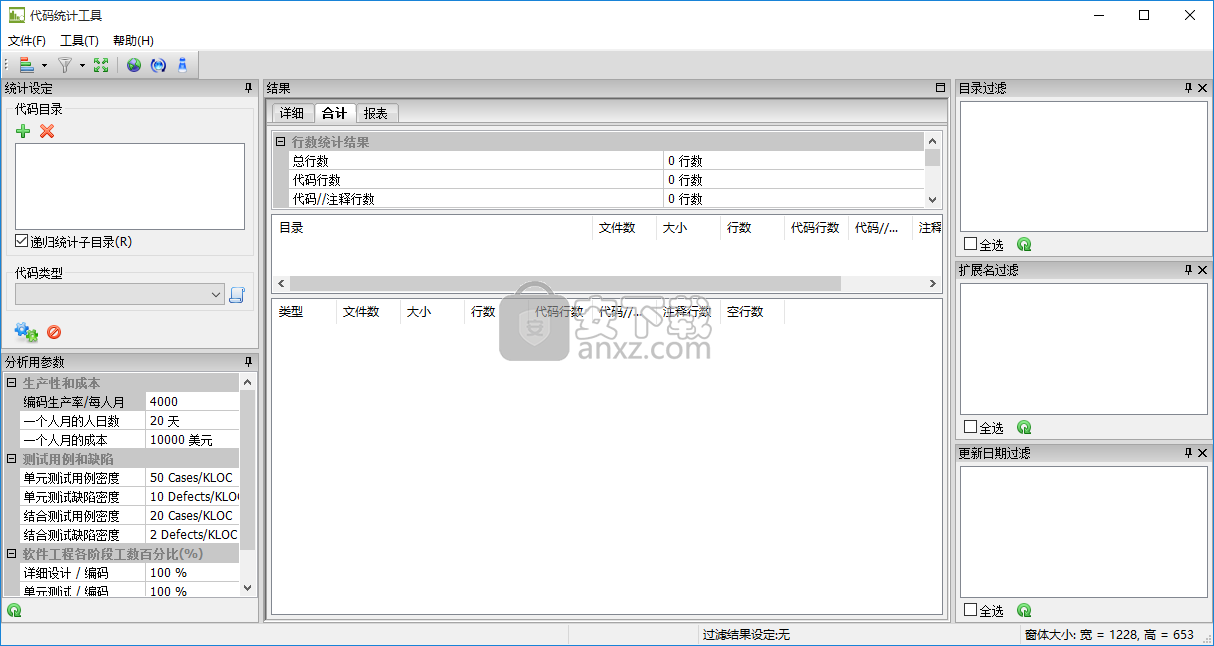Click the funnel filter icon in the toolbar
Screen dimensions: 1214x646
tap(64, 65)
